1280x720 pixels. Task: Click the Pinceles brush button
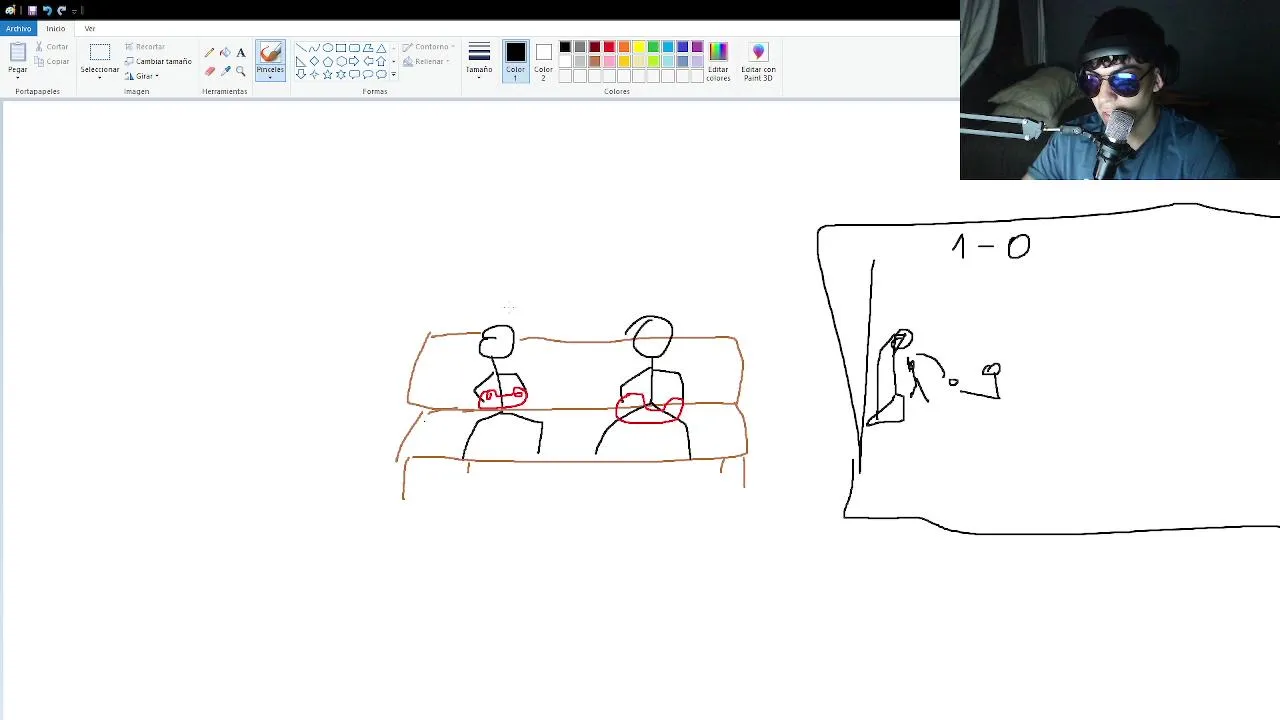pyautogui.click(x=270, y=55)
